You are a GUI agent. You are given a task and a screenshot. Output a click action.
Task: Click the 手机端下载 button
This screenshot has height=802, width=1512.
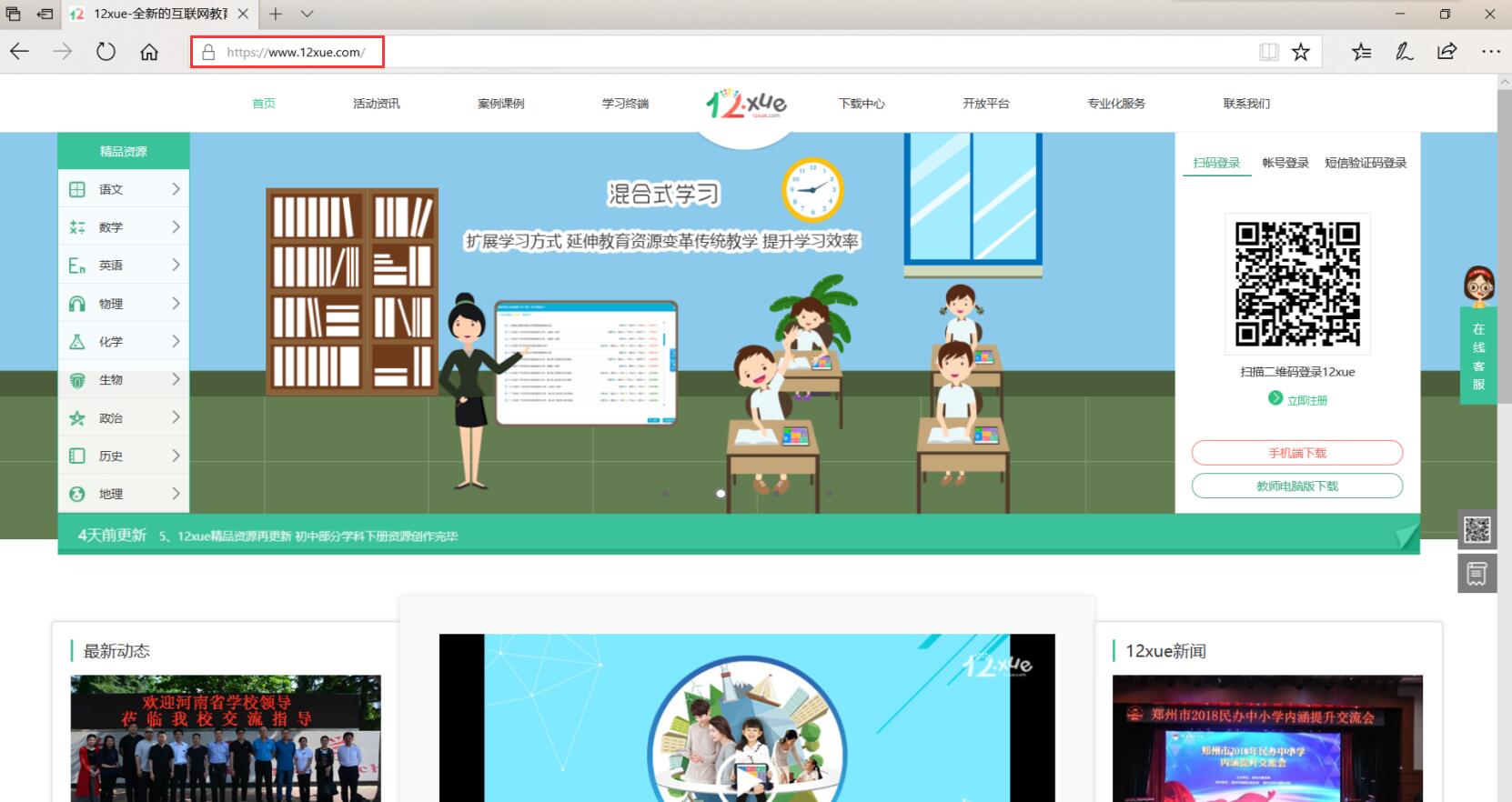coord(1297,453)
